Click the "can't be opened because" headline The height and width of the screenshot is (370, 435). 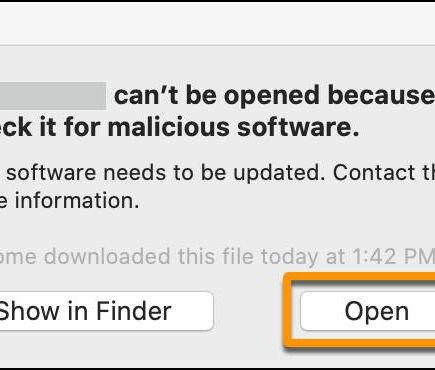274,96
